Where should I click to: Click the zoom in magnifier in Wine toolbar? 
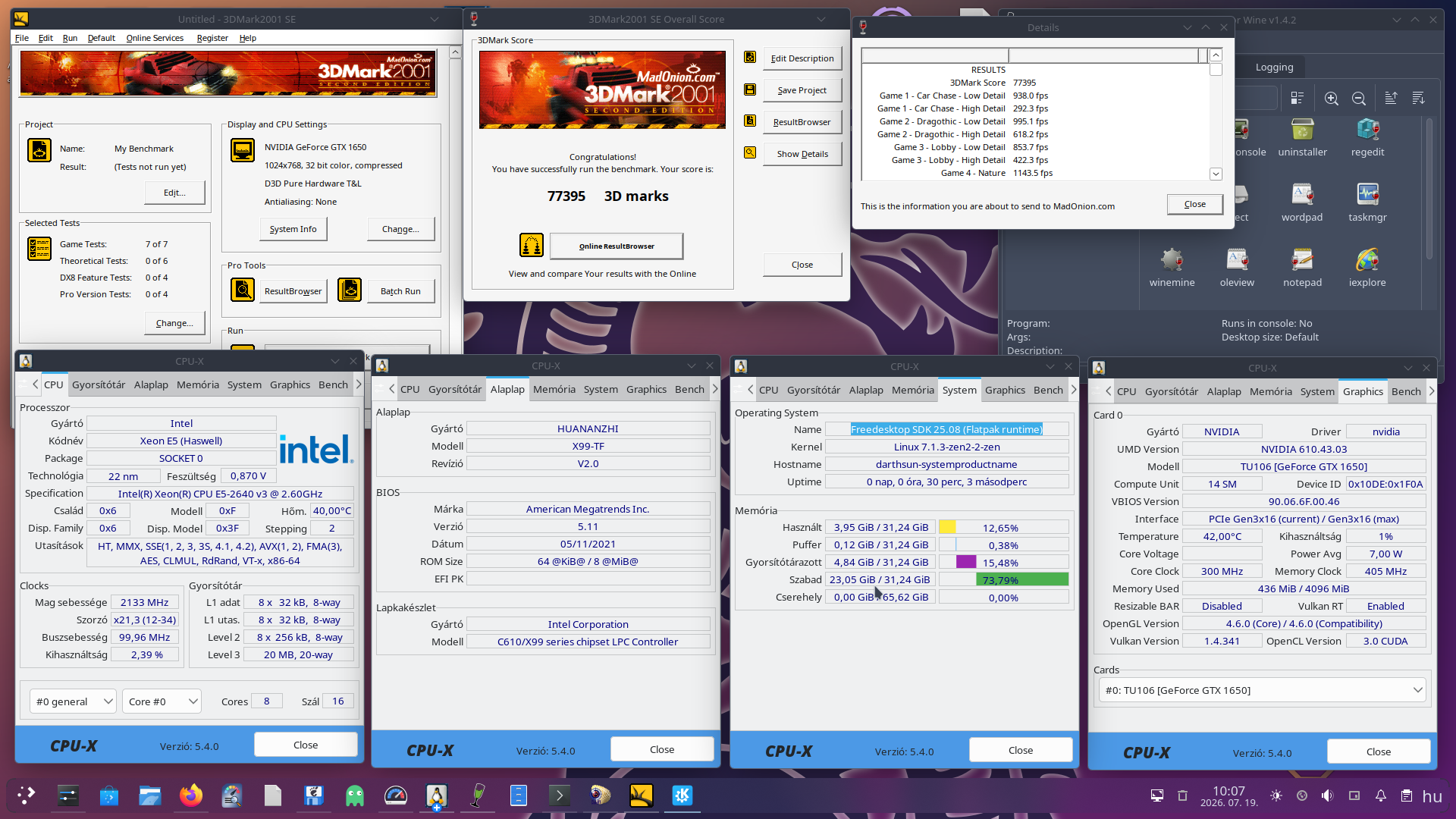pyautogui.click(x=1331, y=99)
